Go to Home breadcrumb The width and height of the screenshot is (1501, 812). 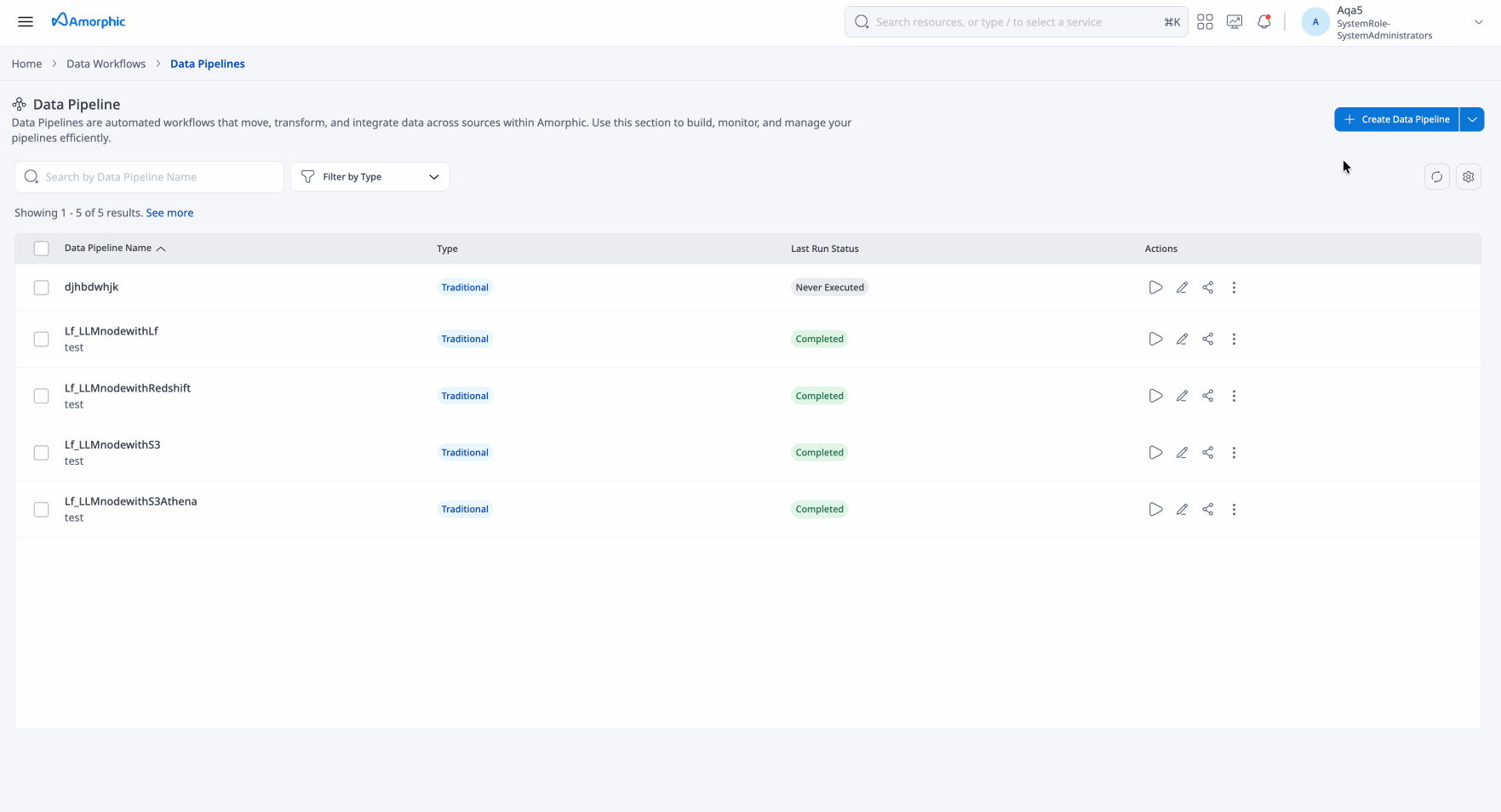click(x=26, y=64)
